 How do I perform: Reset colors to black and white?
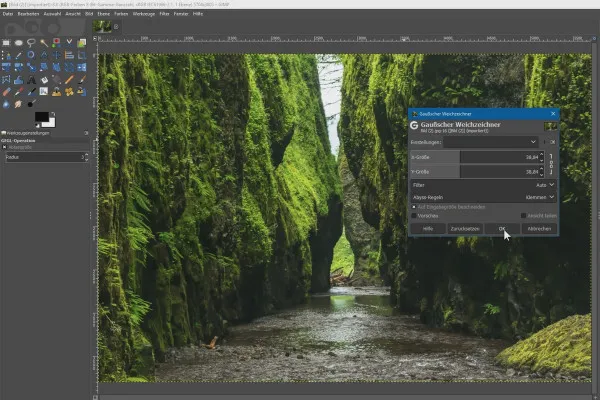tap(37, 125)
